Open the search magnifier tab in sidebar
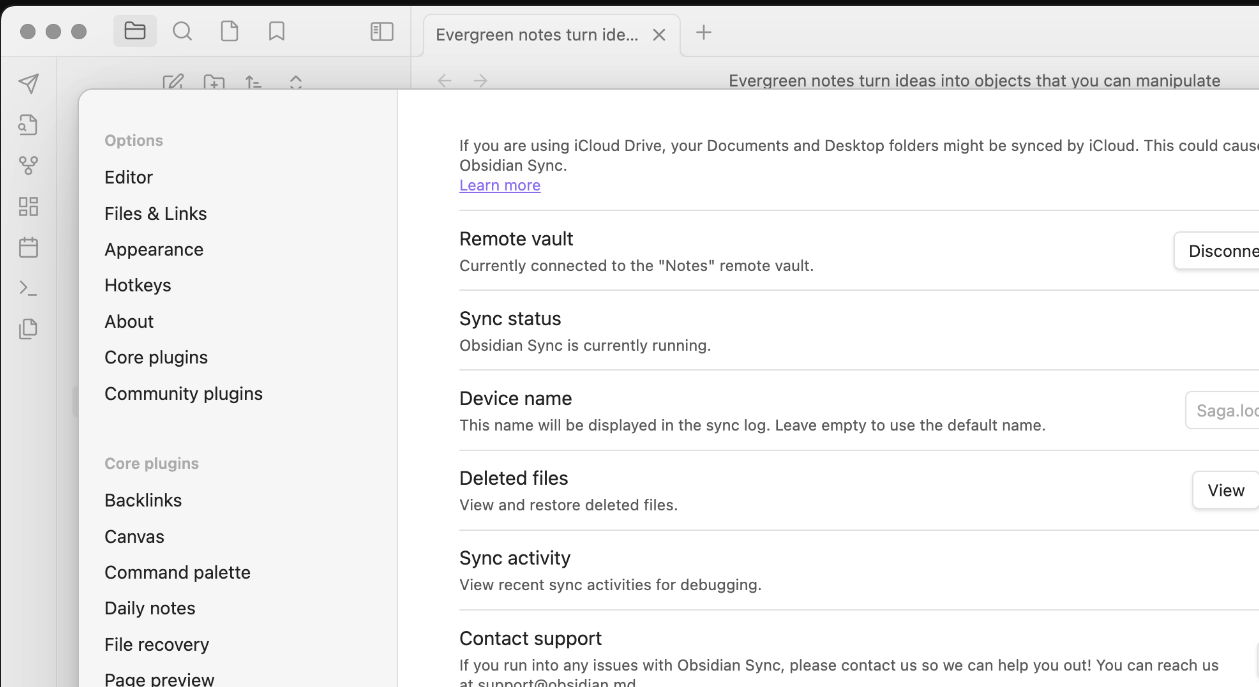Screen dimensions: 1259x687 (x=182, y=32)
